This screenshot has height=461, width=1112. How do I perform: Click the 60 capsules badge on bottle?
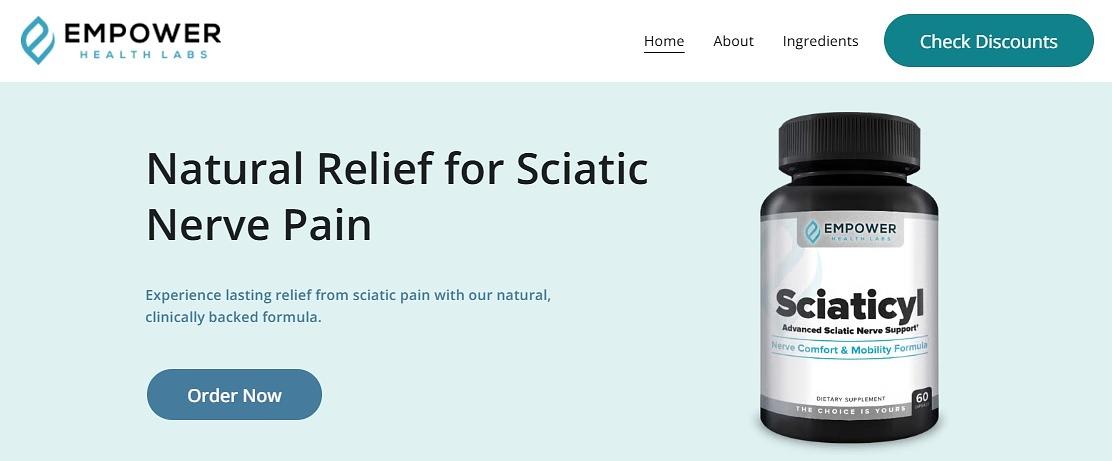pos(922,399)
